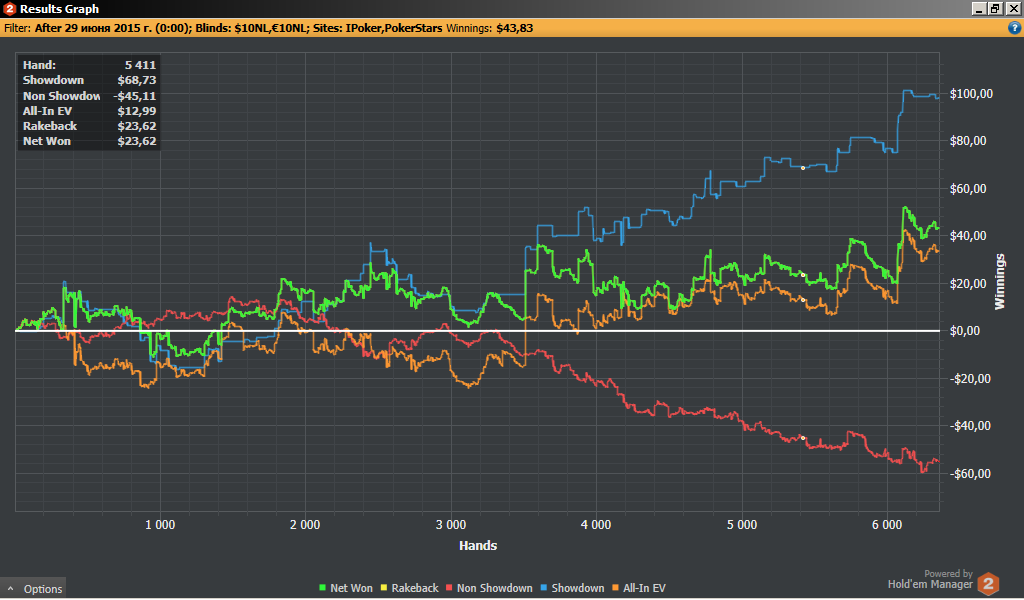Click the 5 000 x-axis label
The height and width of the screenshot is (600, 1024).
742,525
